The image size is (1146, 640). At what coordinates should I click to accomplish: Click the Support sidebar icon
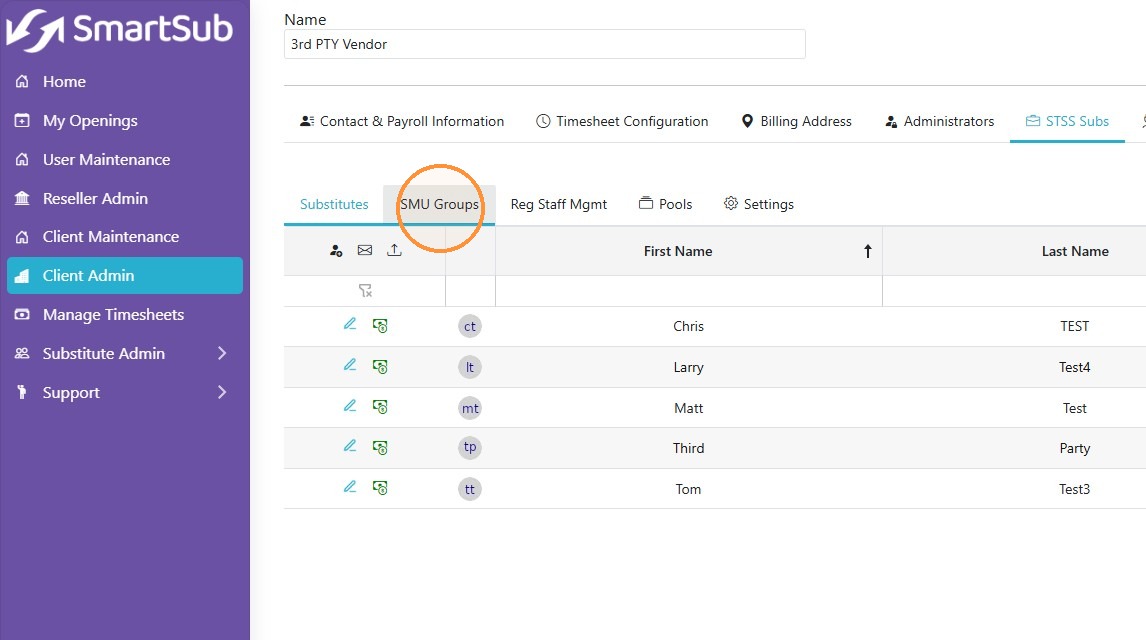click(x=23, y=392)
